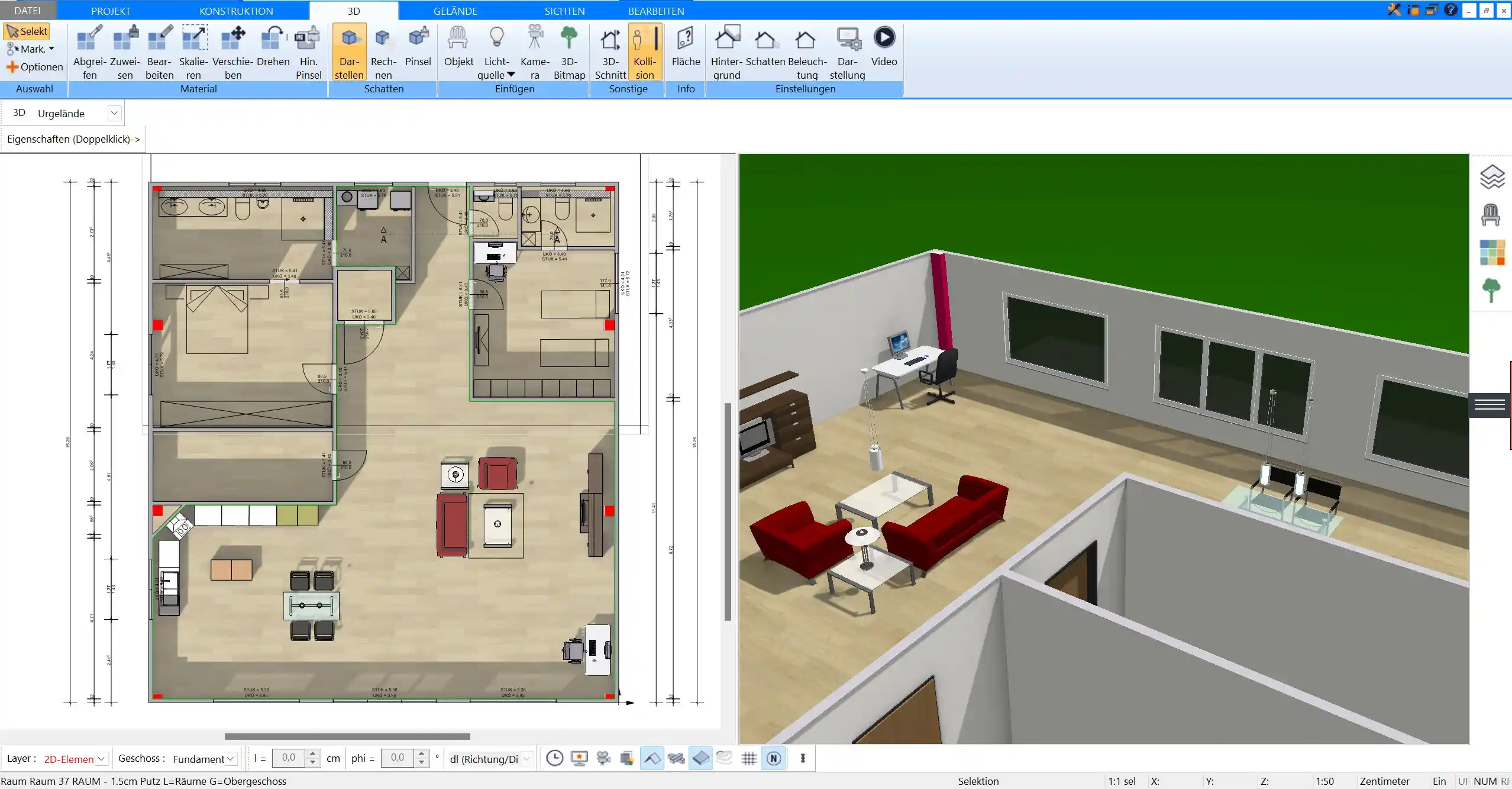Click the GELÄNDE ribbon tab
The width and height of the screenshot is (1512, 789).
click(455, 11)
